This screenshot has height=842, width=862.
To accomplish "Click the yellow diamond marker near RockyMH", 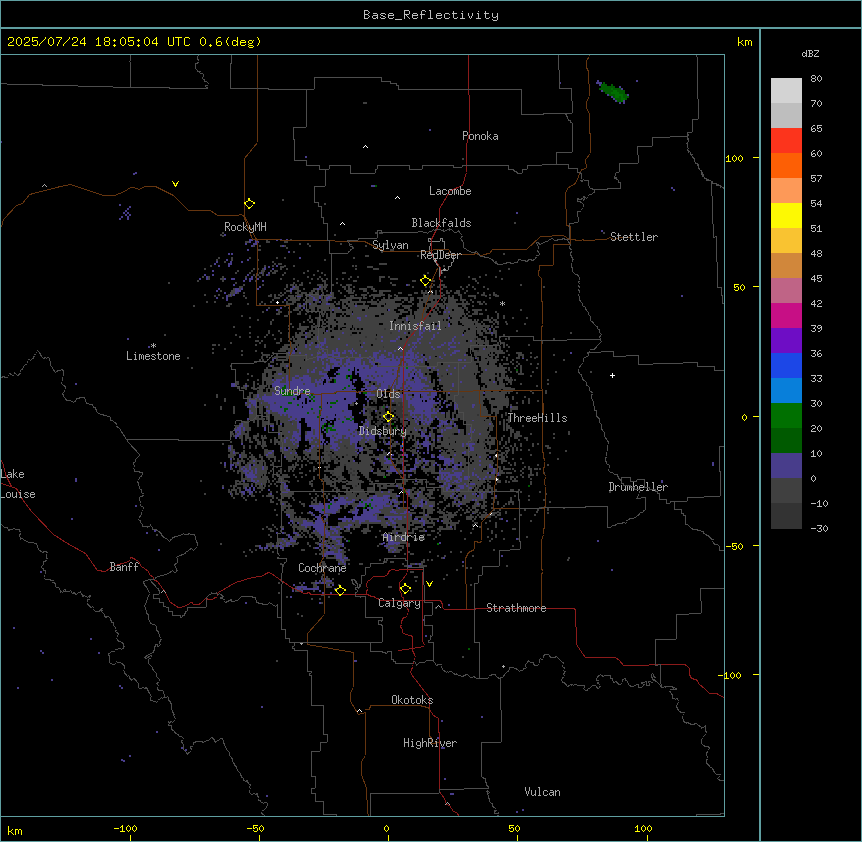I will pyautogui.click(x=250, y=204).
